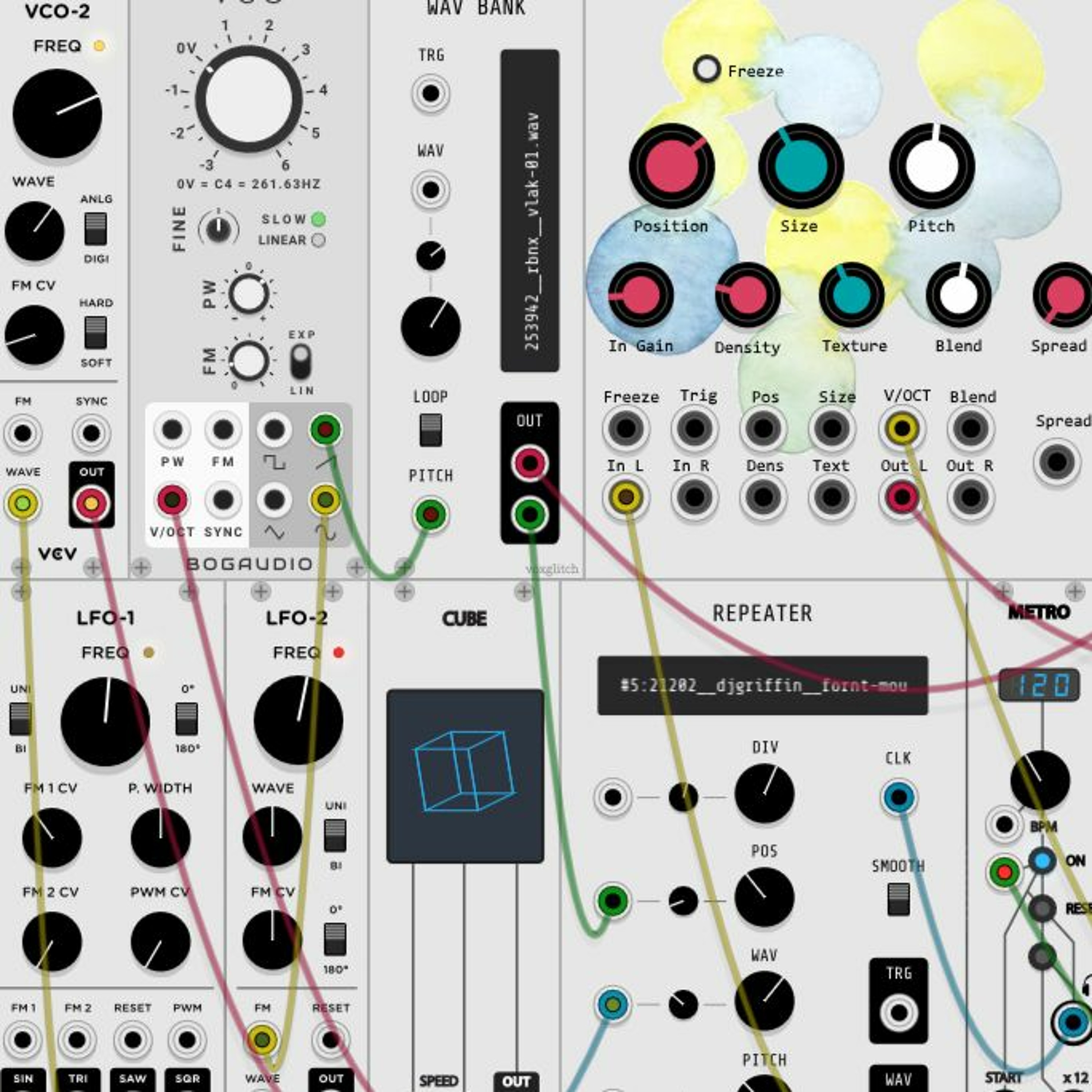Click the pink Position knob
The height and width of the screenshot is (1092, 1092).
coord(672,167)
